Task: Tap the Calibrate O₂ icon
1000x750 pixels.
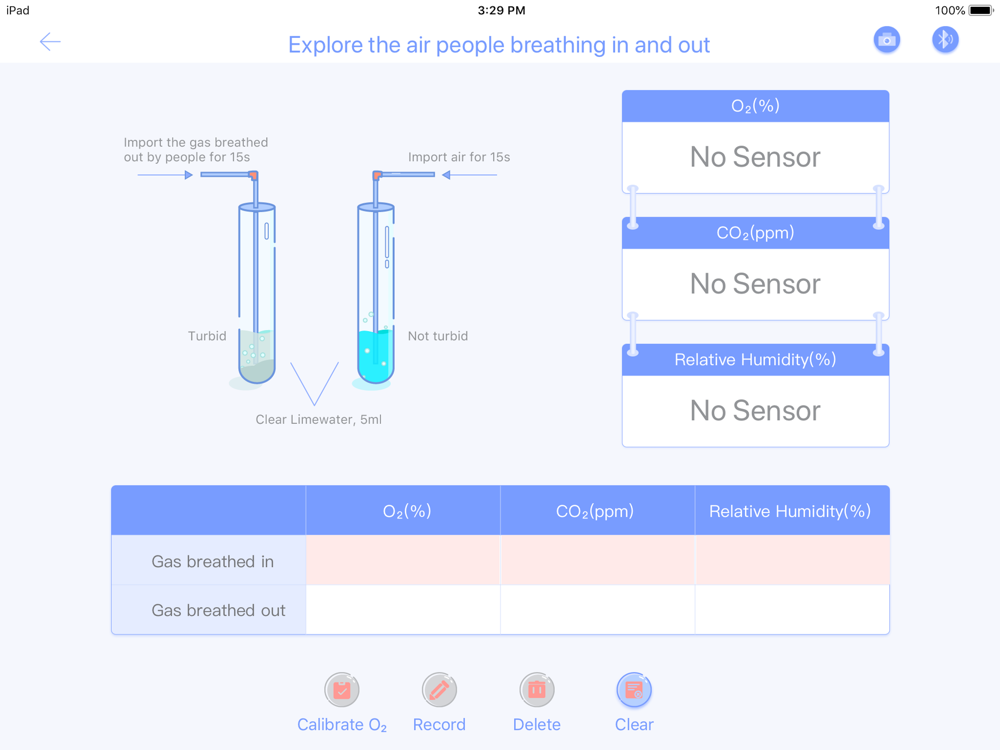Action: click(x=342, y=690)
